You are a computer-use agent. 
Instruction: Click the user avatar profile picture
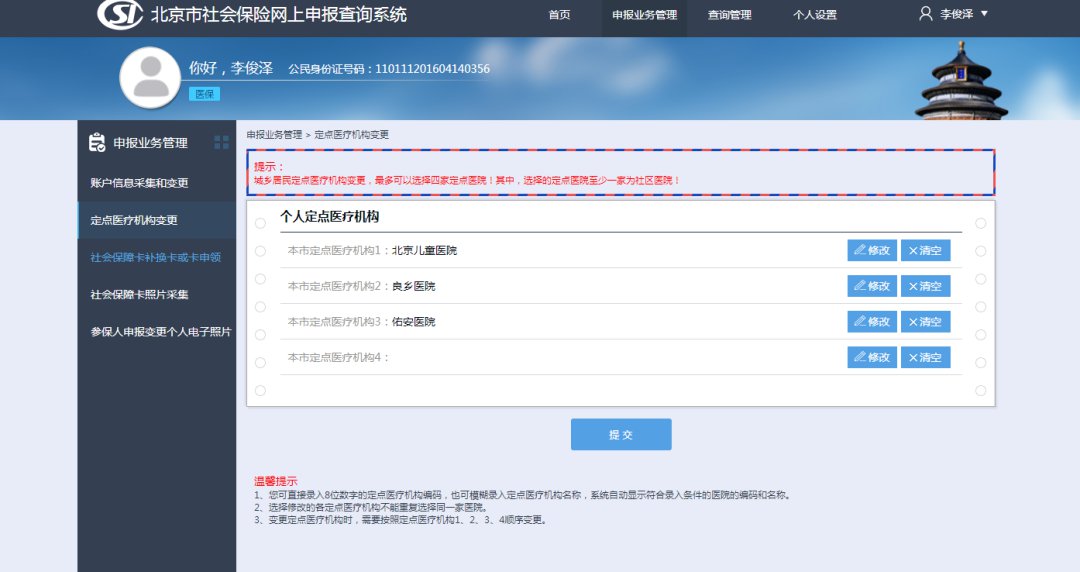point(150,77)
